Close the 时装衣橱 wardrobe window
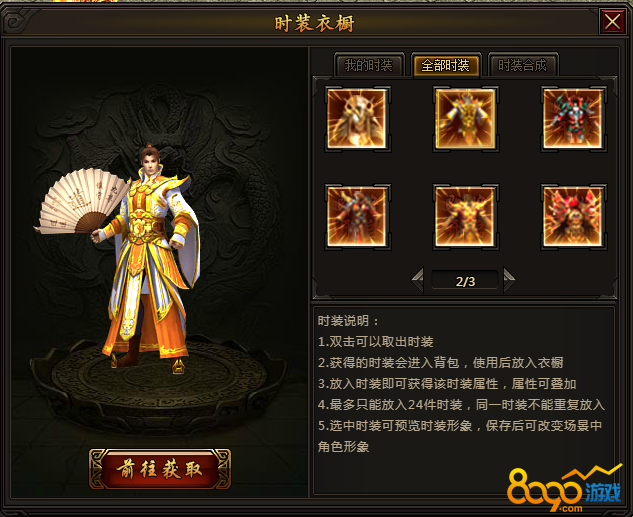633x517 pixels. pos(612,22)
